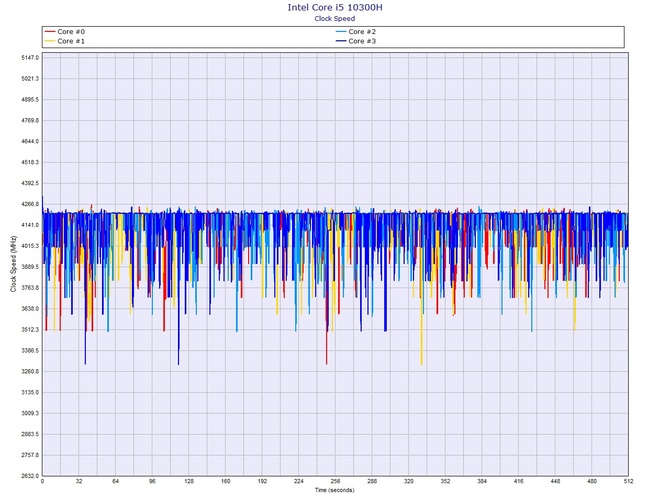670x502 pixels.
Task: Click the 3386.5 y-axis value
Action: [x=30, y=351]
